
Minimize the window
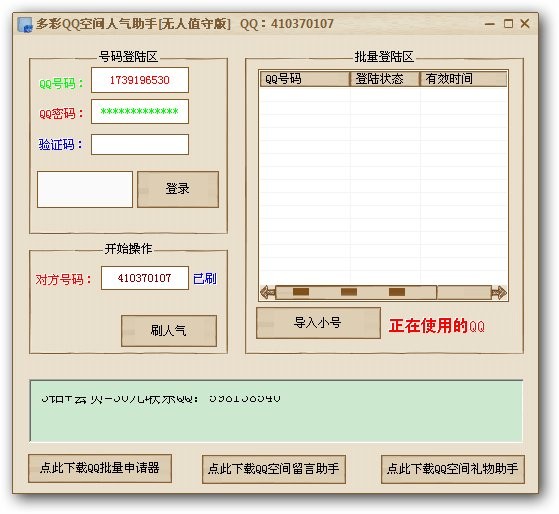click(x=490, y=24)
